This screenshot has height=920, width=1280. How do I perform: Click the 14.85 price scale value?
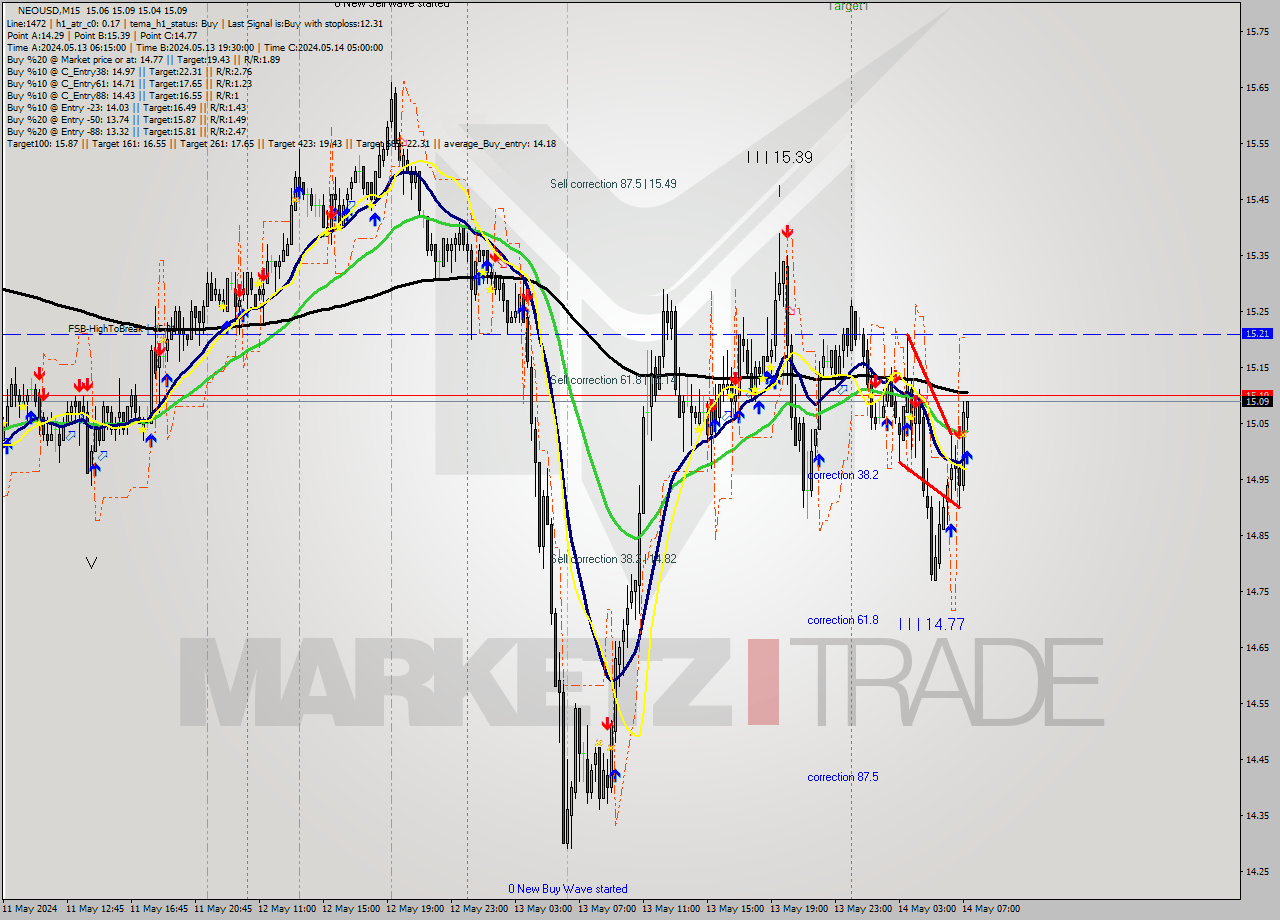(1257, 535)
